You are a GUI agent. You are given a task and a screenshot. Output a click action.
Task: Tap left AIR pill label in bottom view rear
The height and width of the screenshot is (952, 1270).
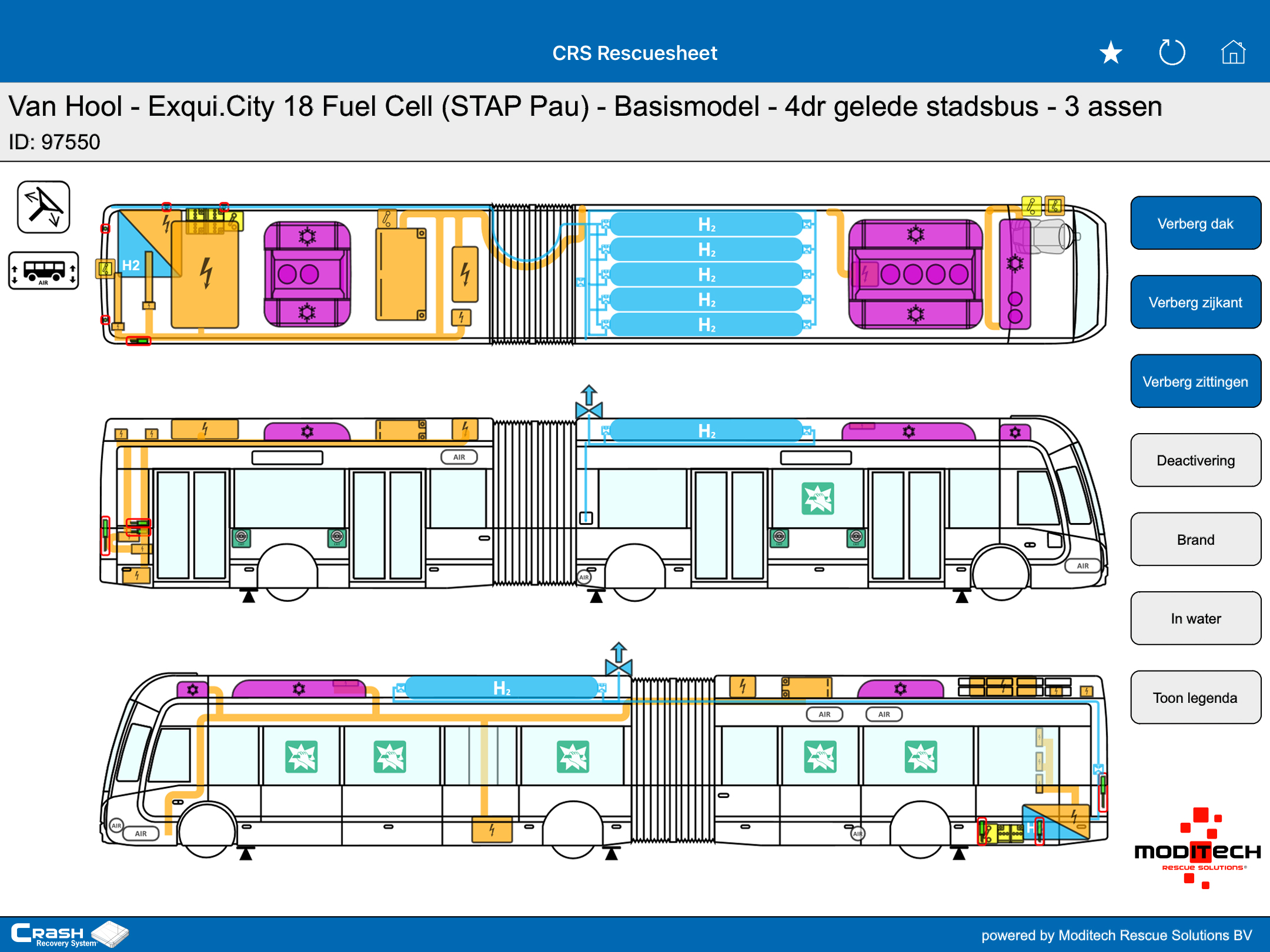click(824, 714)
